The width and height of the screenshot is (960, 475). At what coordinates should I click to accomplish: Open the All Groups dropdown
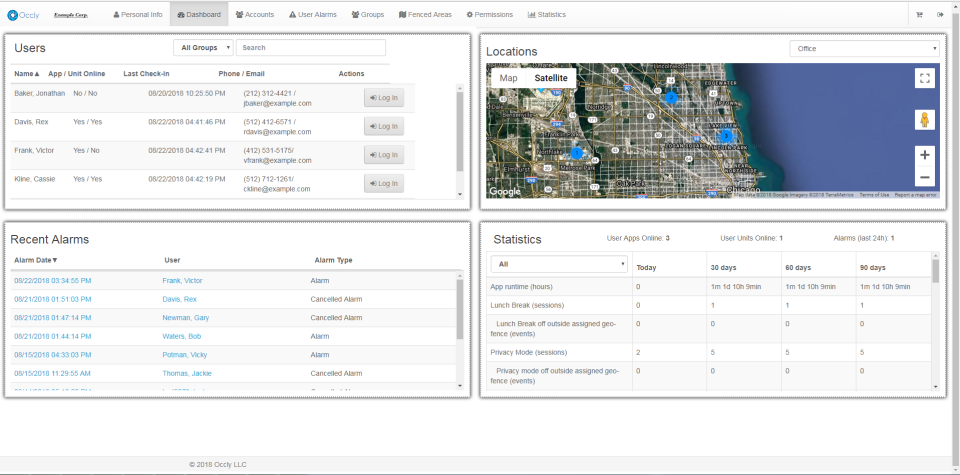203,48
